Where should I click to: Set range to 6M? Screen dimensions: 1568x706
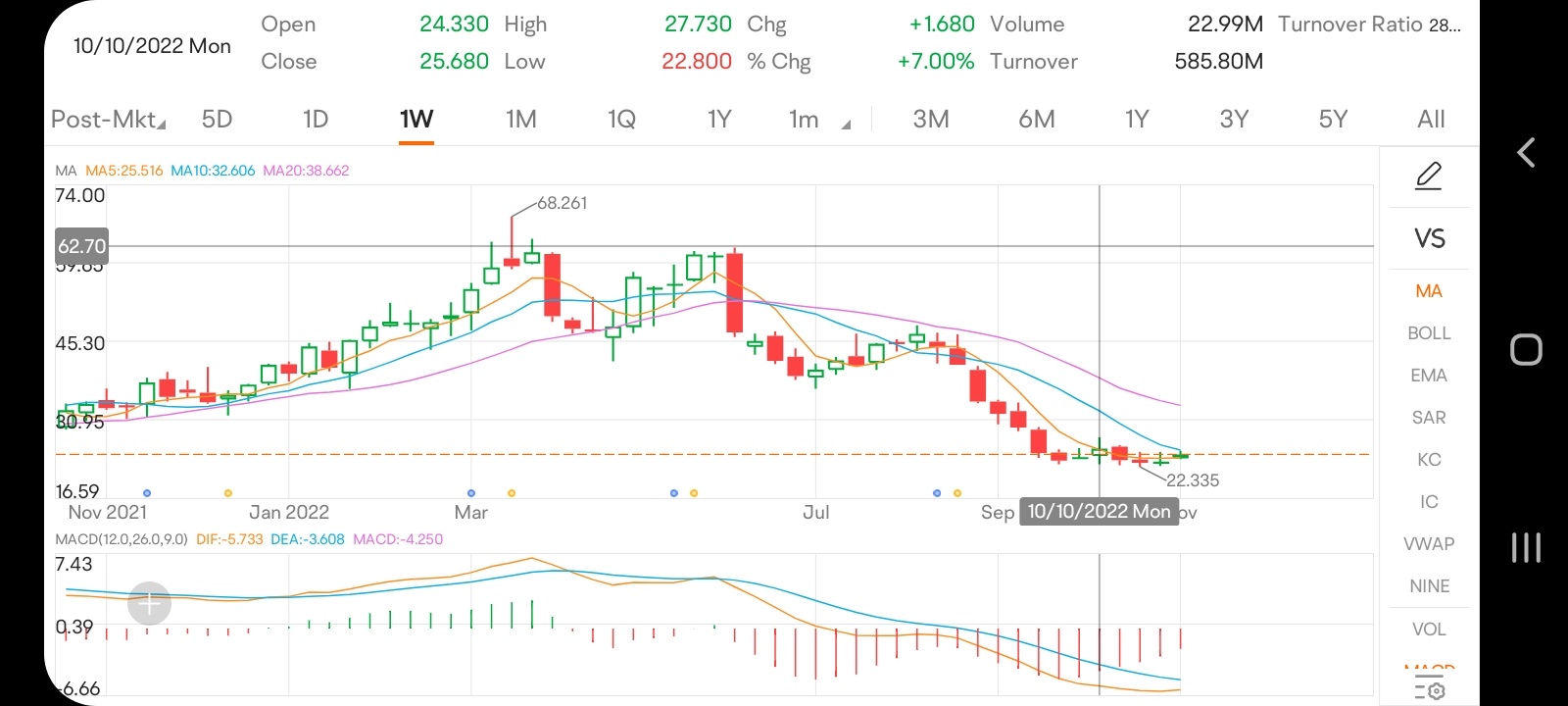(x=1037, y=120)
